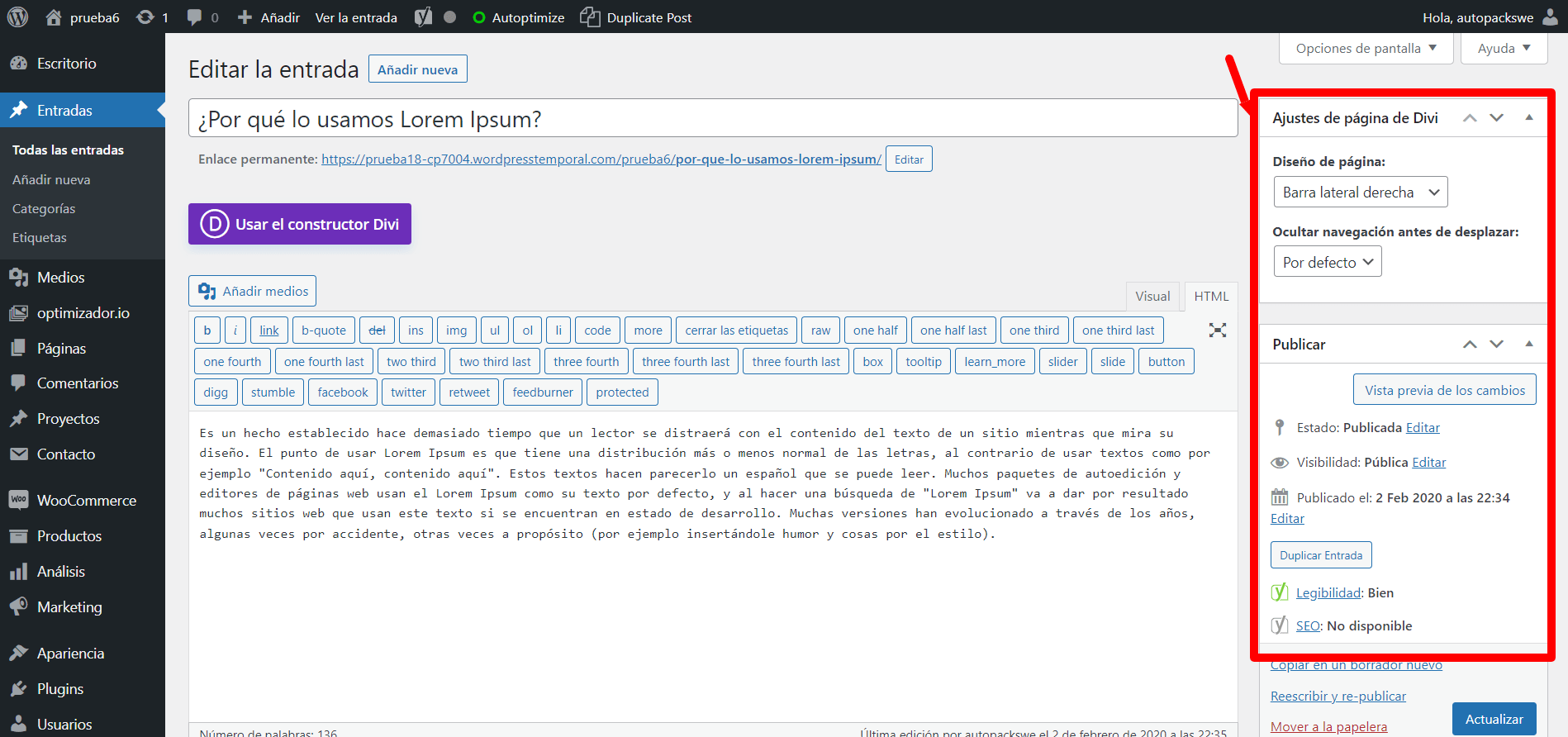
Task: Insert bold tag with b quicktag
Action: [207, 330]
